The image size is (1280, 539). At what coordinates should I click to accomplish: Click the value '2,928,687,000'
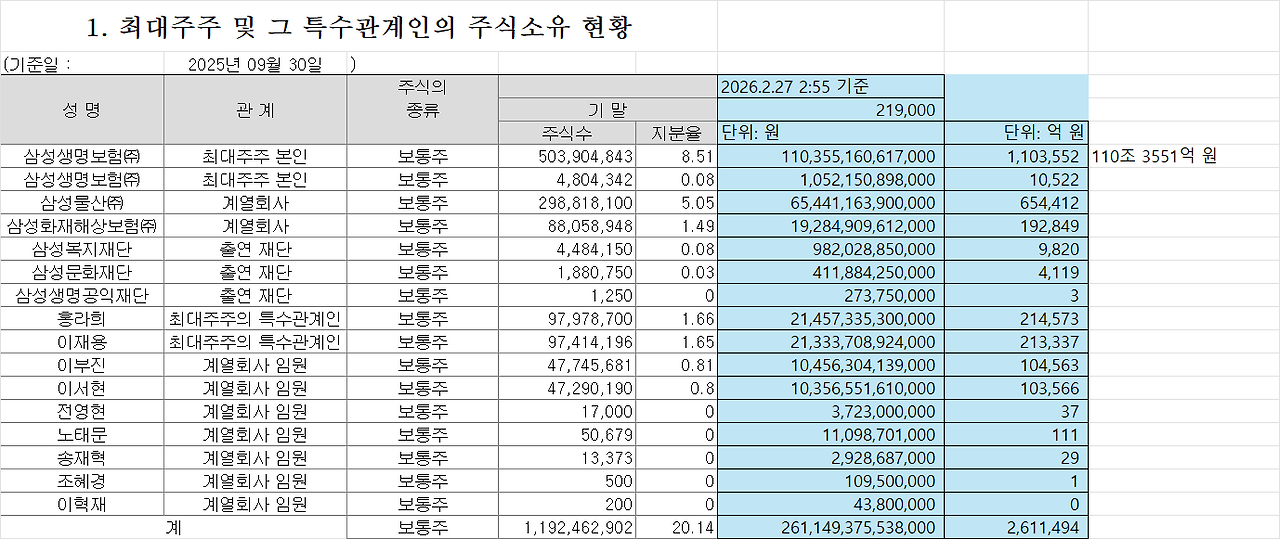[830, 457]
